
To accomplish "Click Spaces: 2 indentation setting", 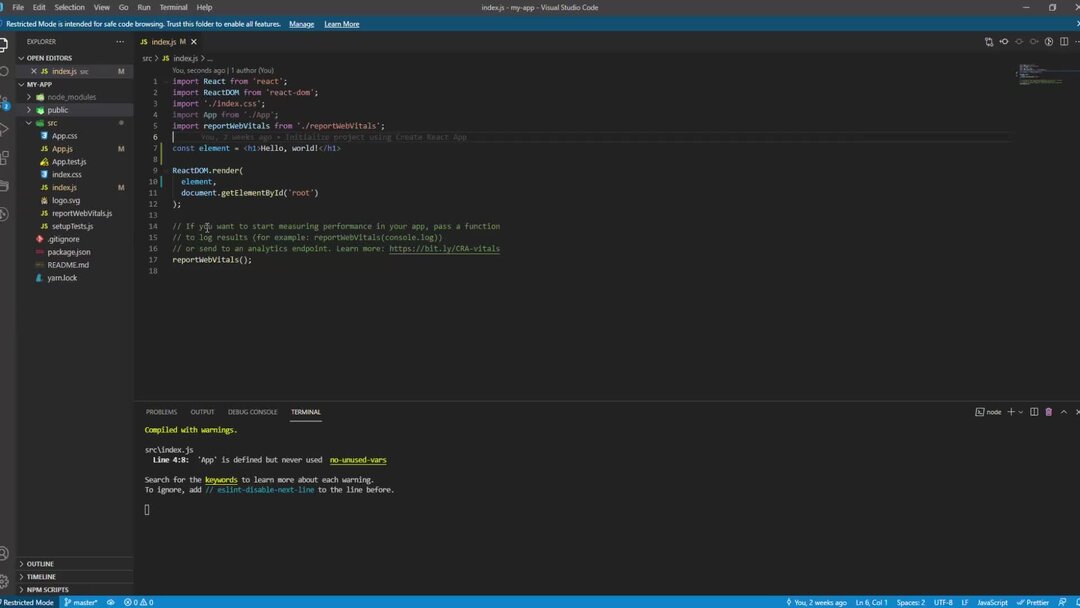I will [x=911, y=602].
